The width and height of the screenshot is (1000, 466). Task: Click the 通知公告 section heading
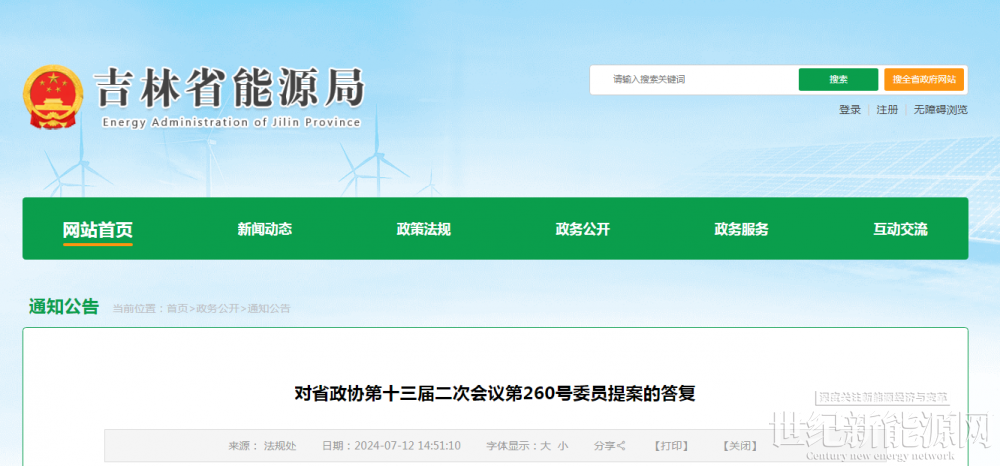(x=64, y=307)
